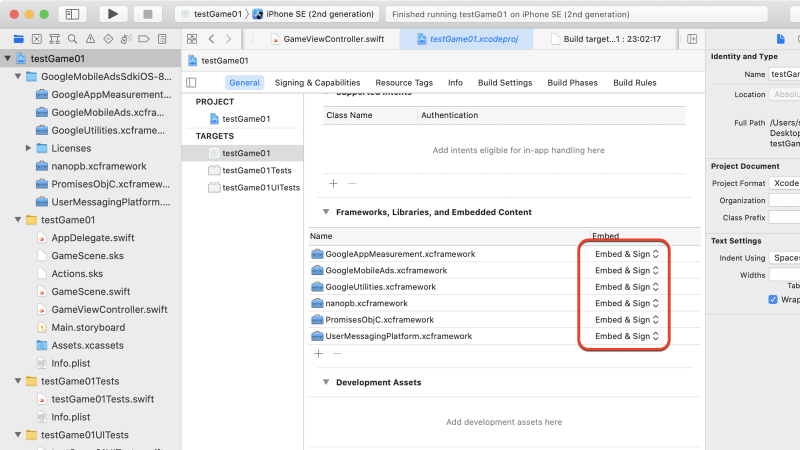Go back using the left chevron
The height and width of the screenshot is (450, 800).
[212, 39]
